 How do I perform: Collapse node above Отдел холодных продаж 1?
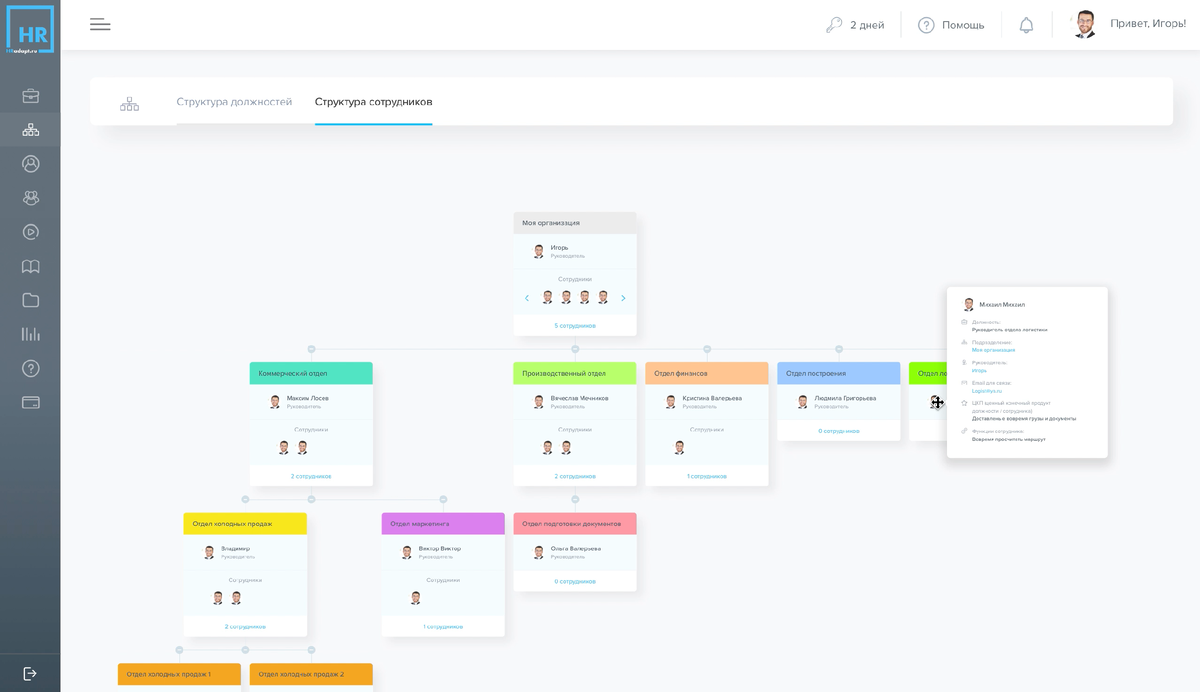tap(179, 650)
